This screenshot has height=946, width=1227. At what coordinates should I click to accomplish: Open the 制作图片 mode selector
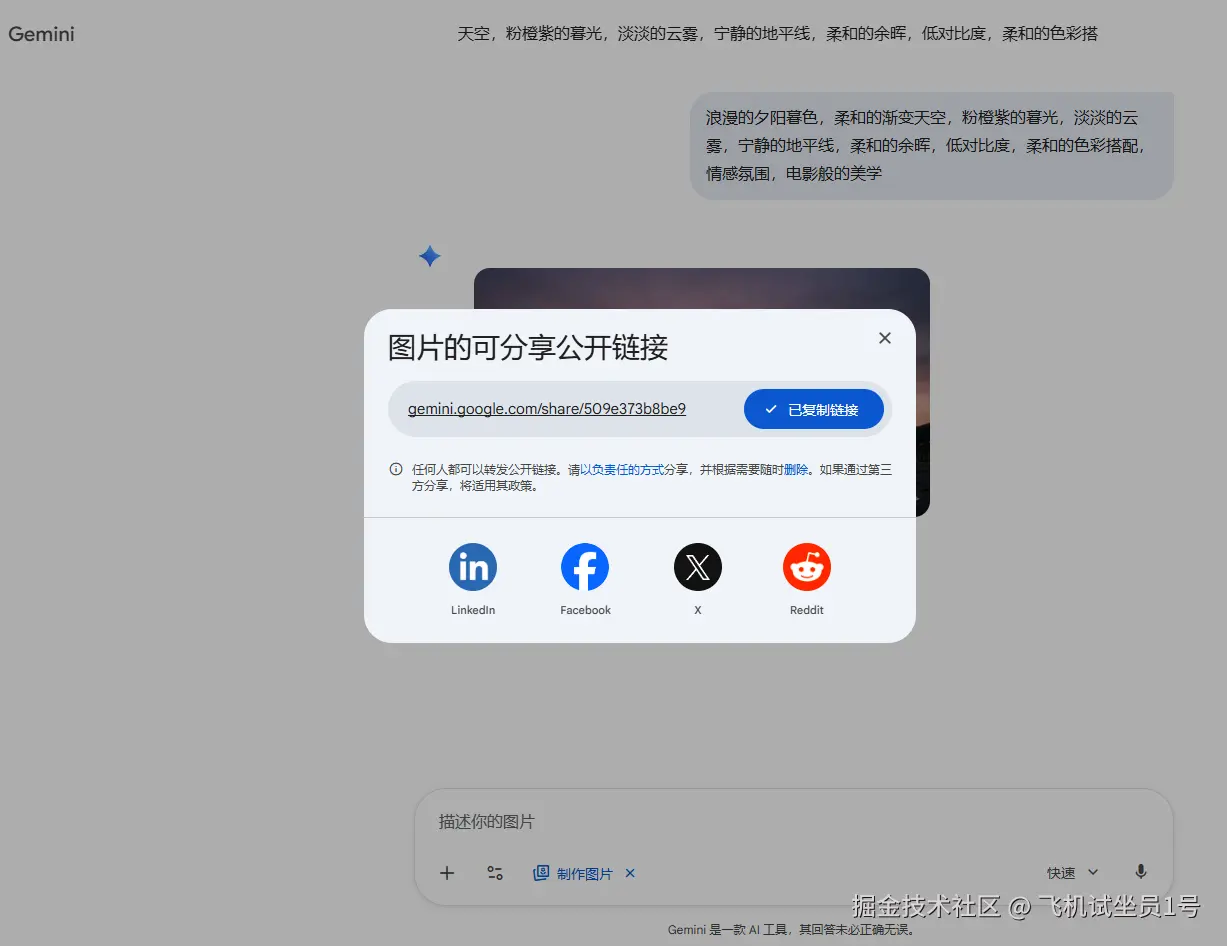pyautogui.click(x=574, y=873)
